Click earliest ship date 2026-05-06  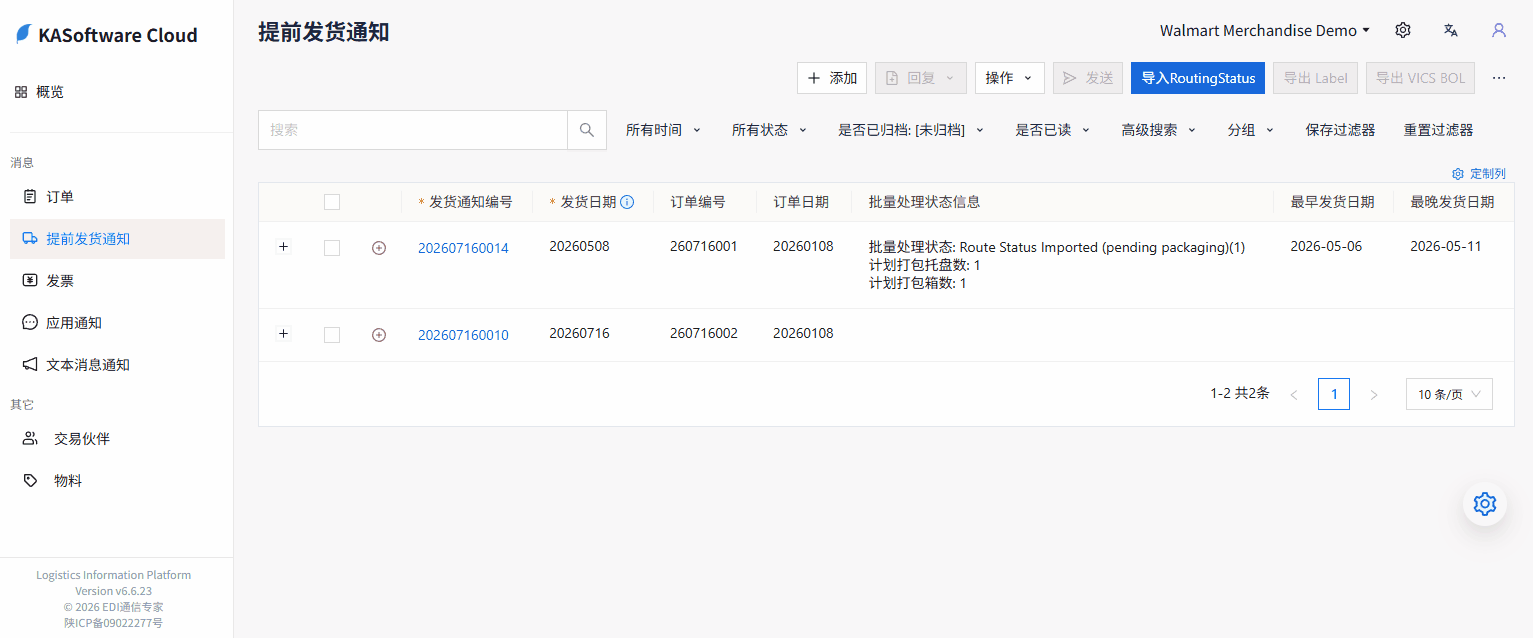point(1326,246)
